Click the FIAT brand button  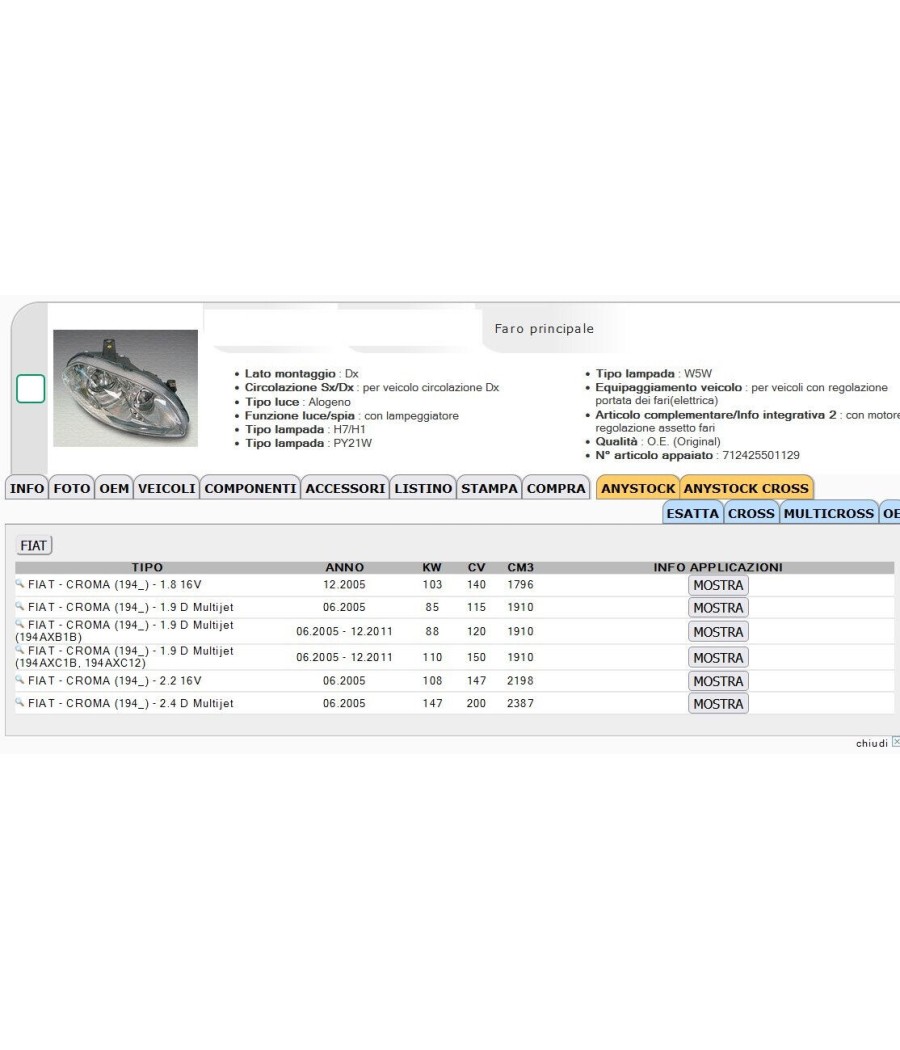click(33, 545)
